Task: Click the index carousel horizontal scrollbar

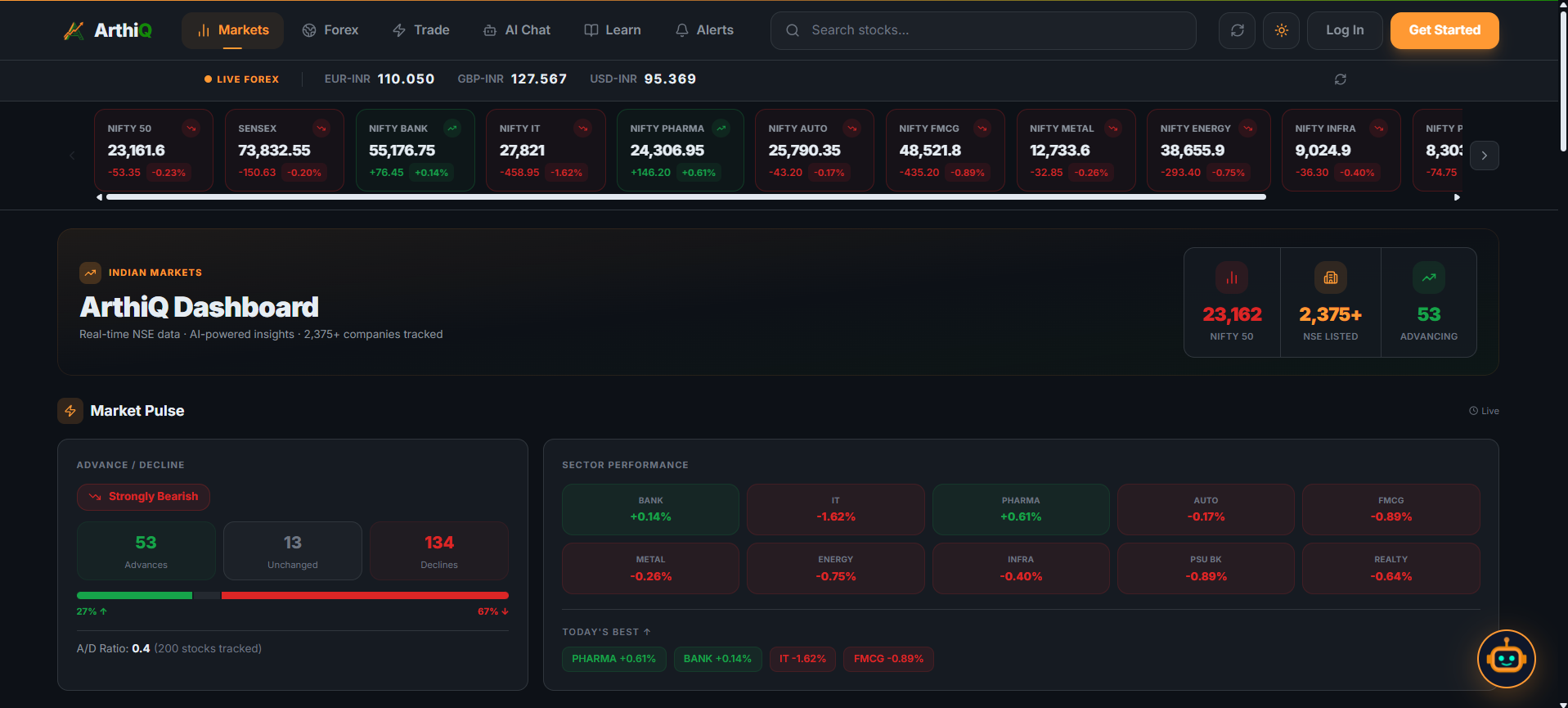Action: [686, 197]
